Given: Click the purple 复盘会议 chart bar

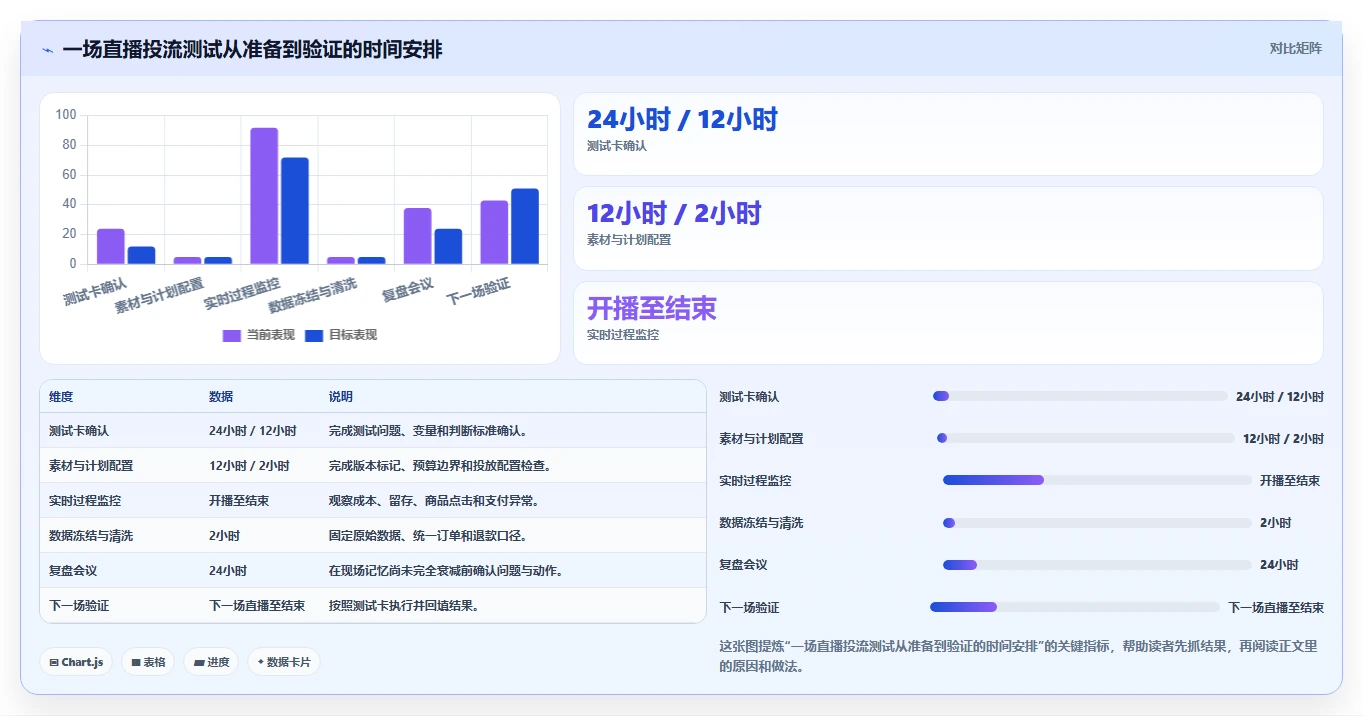Looking at the screenshot, I should (x=418, y=236).
